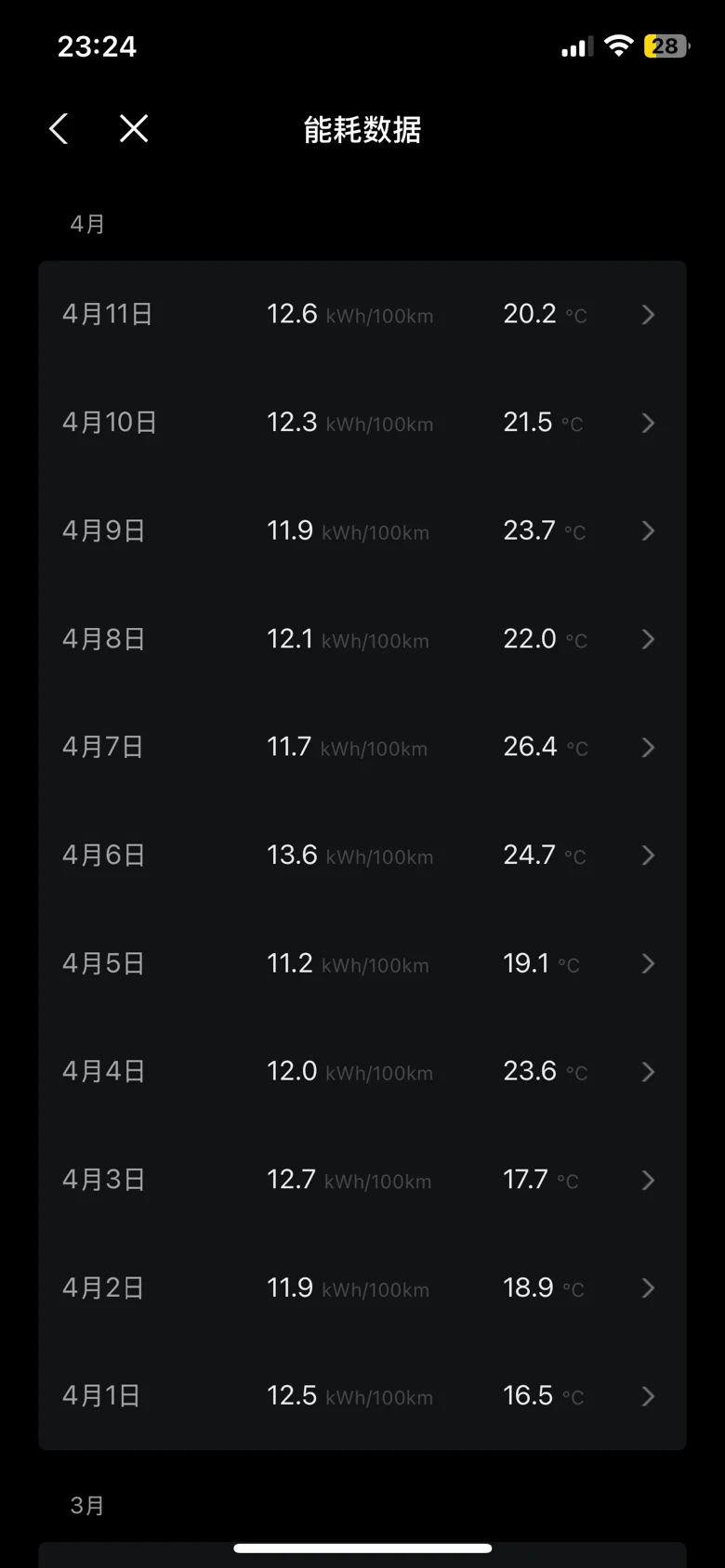Tap the 13.6 kWh/100km consumption value
725x1568 pixels.
tap(349, 856)
